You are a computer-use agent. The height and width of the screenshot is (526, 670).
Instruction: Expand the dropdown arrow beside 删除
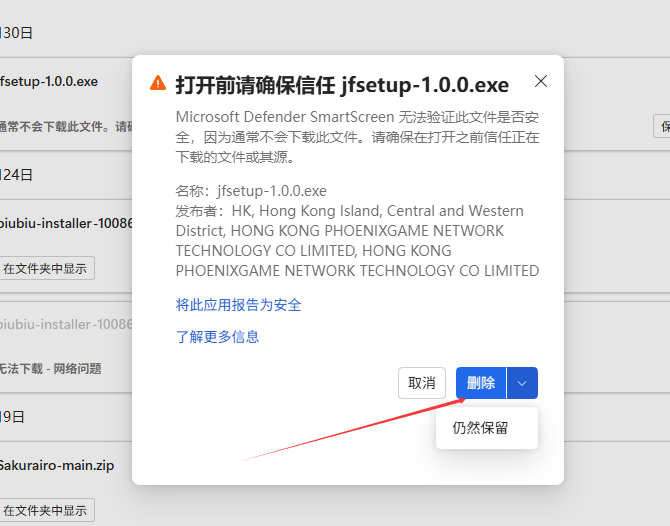click(522, 383)
